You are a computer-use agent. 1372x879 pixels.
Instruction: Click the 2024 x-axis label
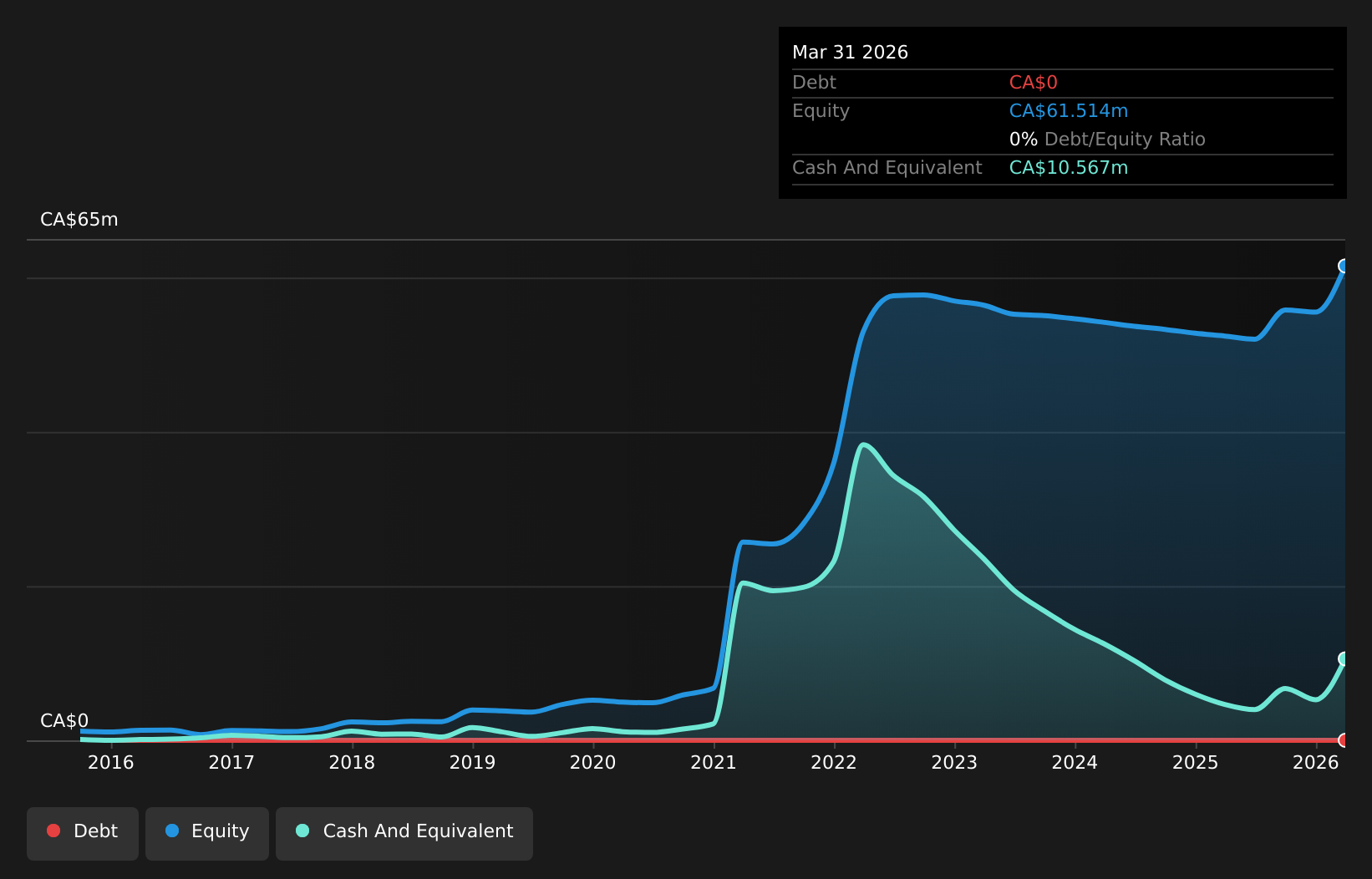pos(1075,763)
